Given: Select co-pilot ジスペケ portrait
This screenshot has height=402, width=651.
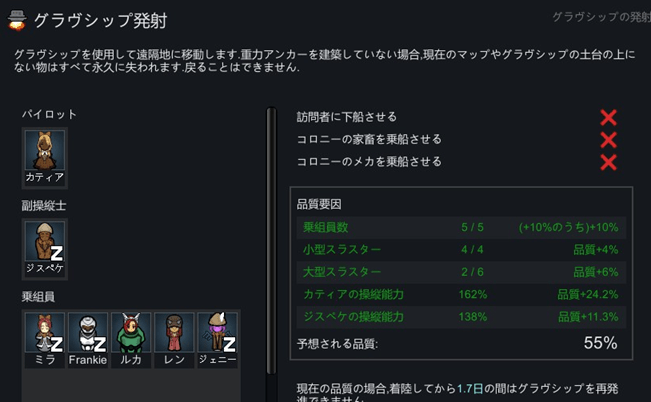Looking at the screenshot, I should click(44, 244).
